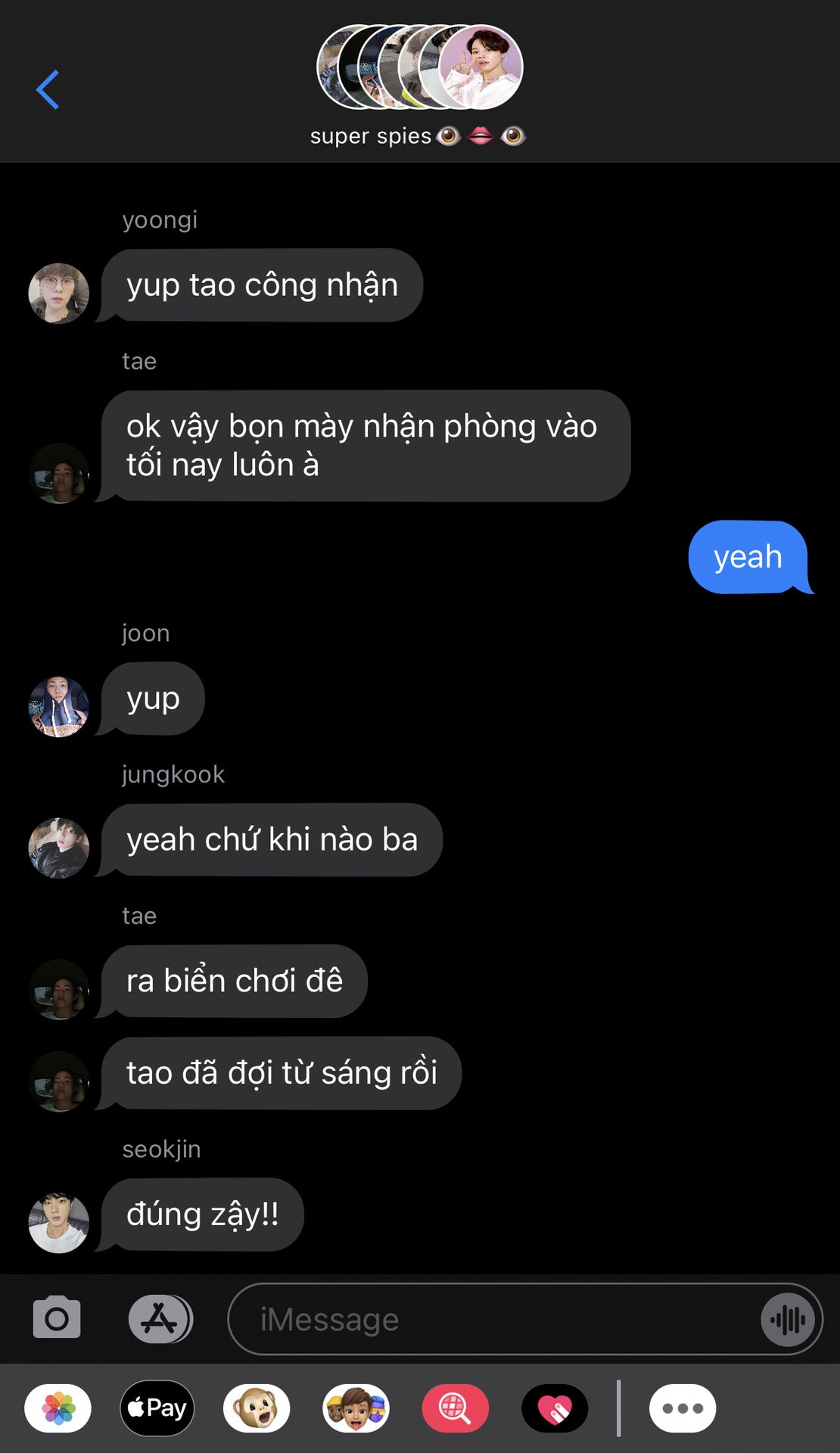Image resolution: width=840 pixels, height=1453 pixels.
Task: Open Digital Touch heart icon
Action: pyautogui.click(x=555, y=1408)
